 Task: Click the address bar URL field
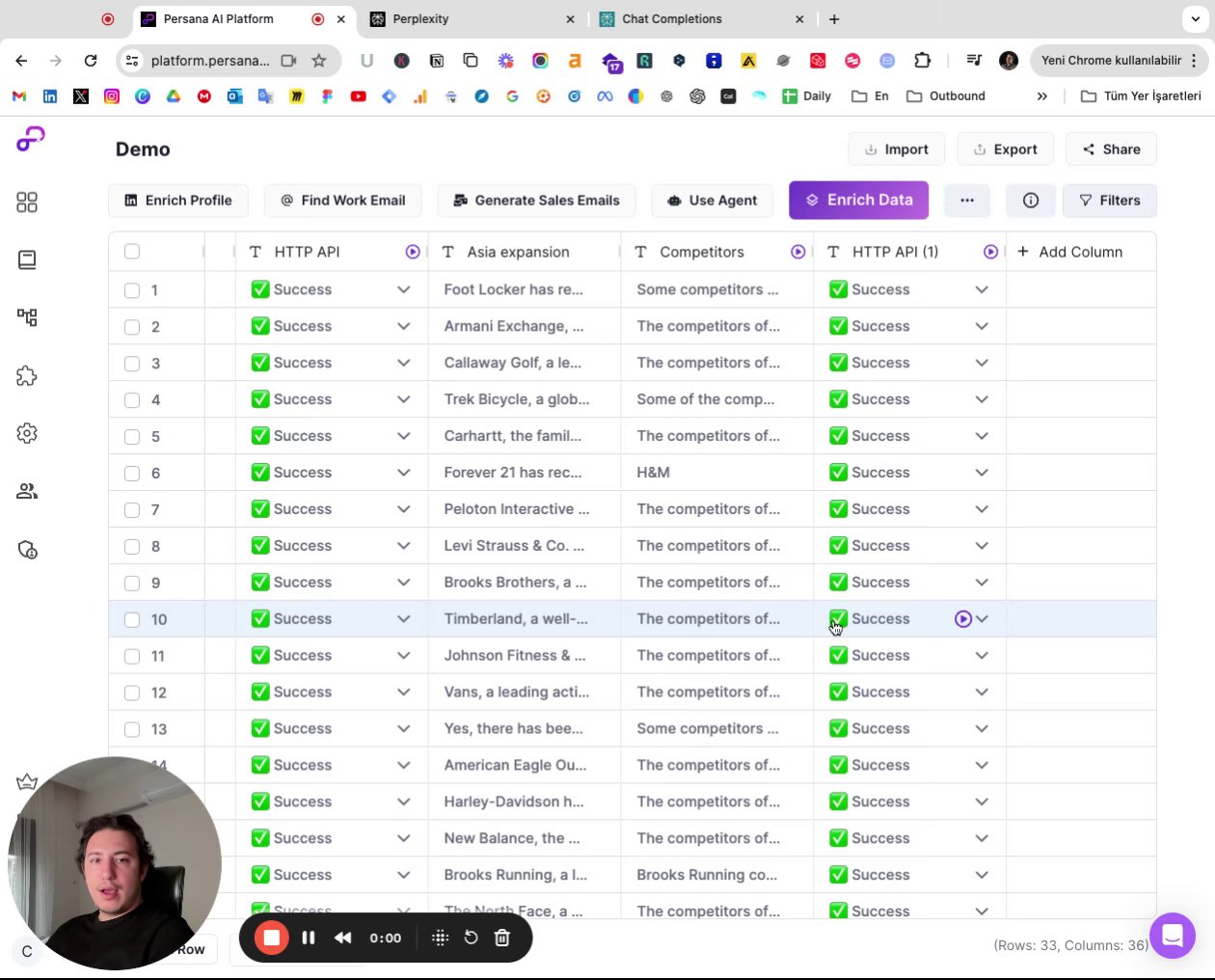(x=210, y=60)
